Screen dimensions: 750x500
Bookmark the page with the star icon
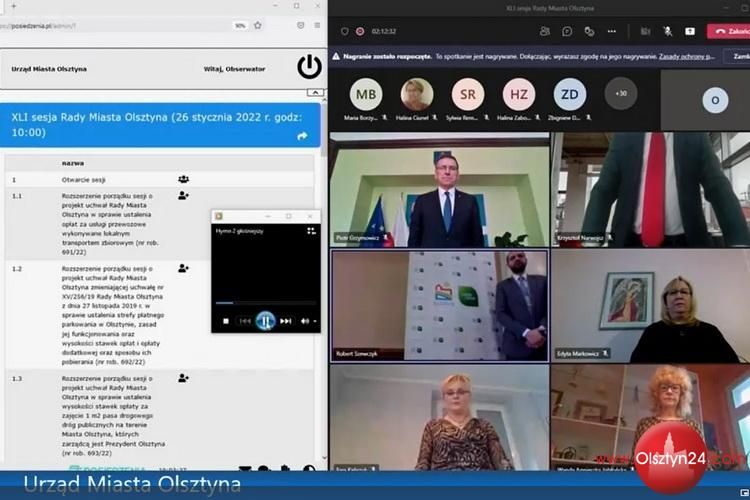258,25
